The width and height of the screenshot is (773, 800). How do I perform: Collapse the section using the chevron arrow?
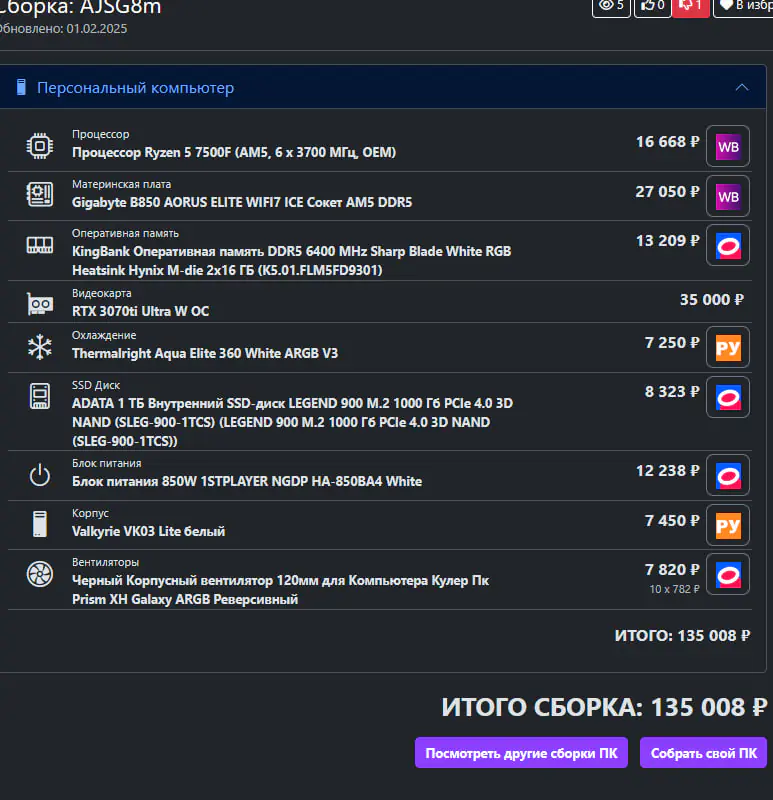pos(741,88)
